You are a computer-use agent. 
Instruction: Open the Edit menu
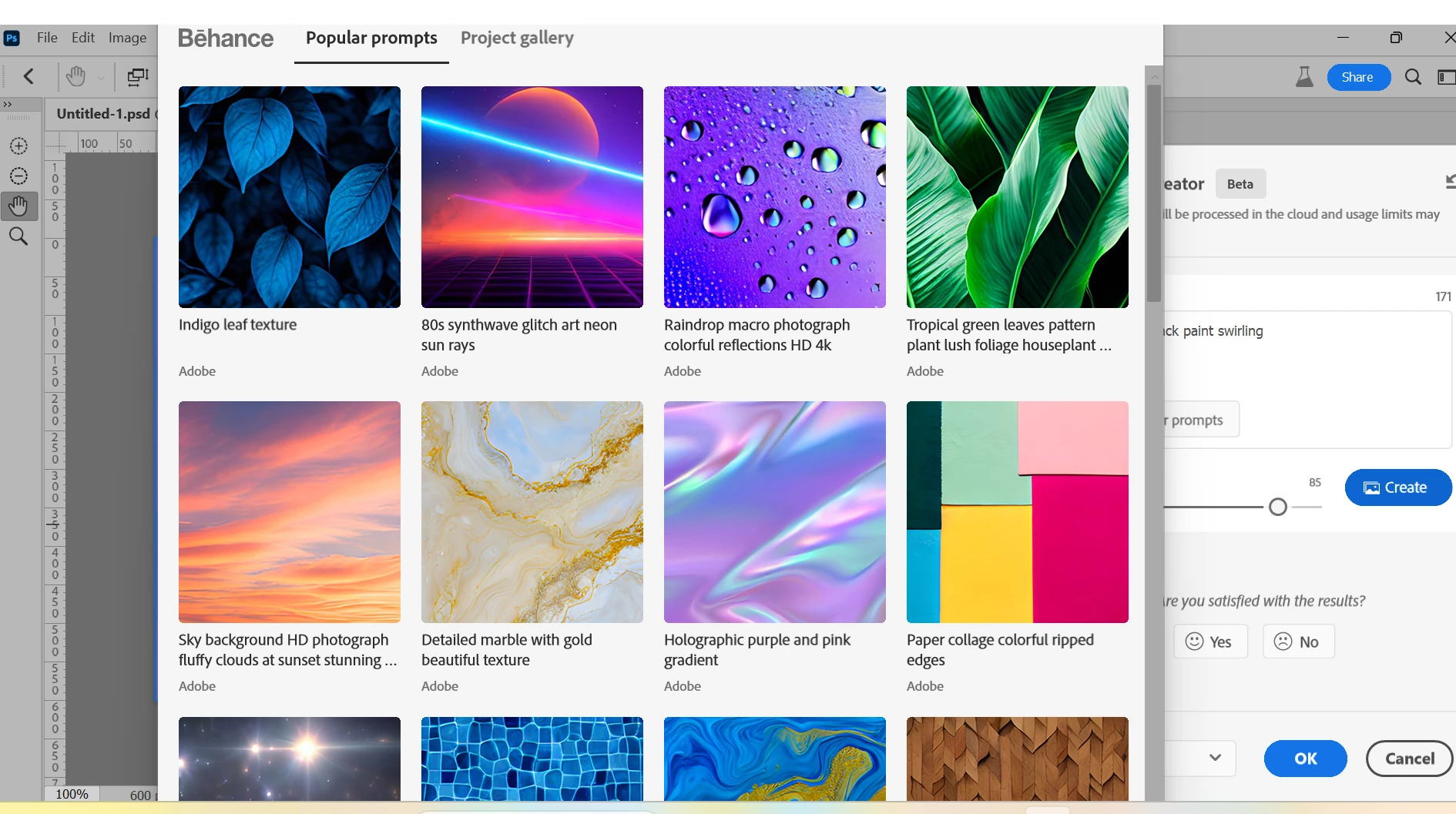[x=83, y=38]
